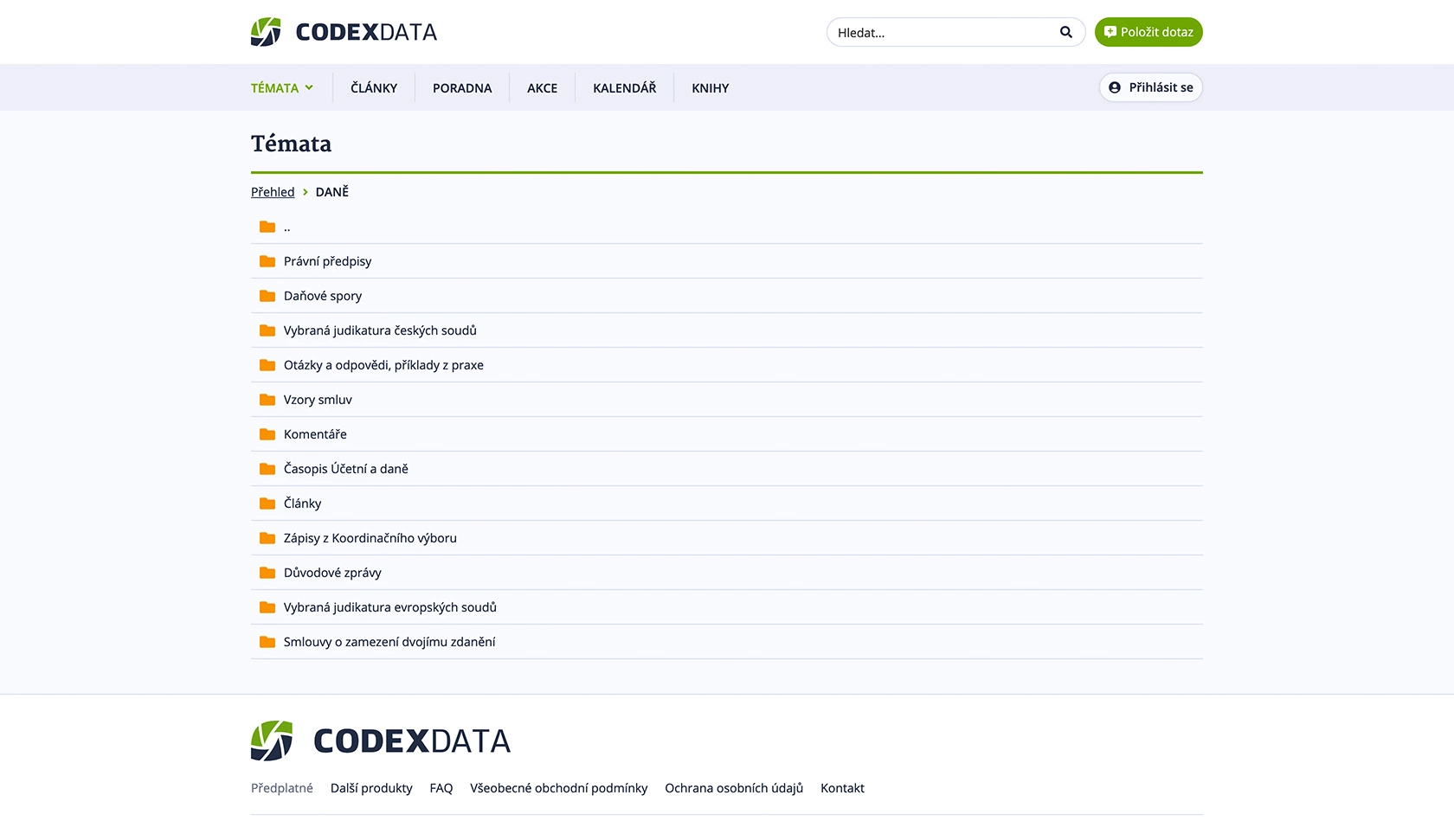Click the folder icon for parent directory '..'
The height and width of the screenshot is (840, 1454).
267,227
